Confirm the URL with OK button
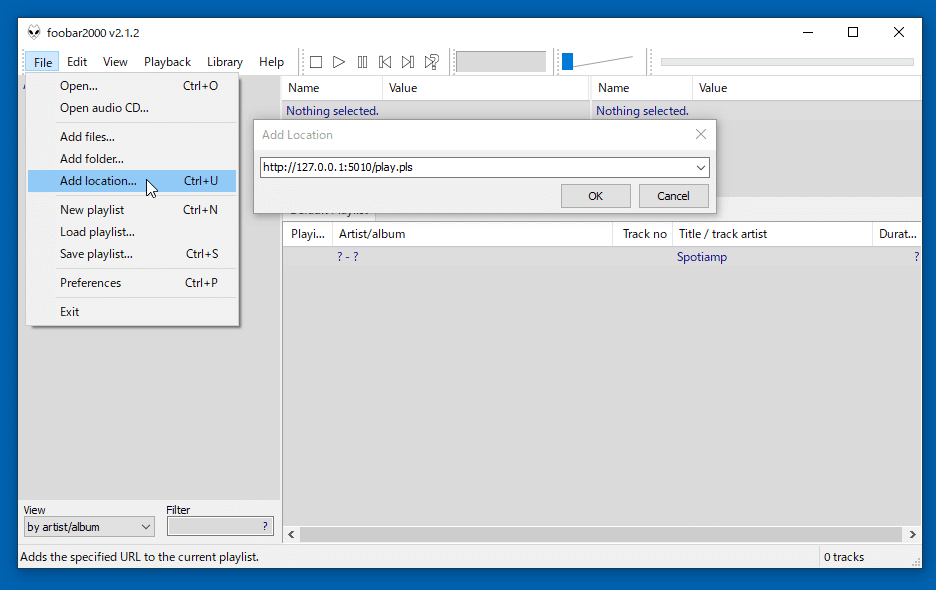 [595, 196]
